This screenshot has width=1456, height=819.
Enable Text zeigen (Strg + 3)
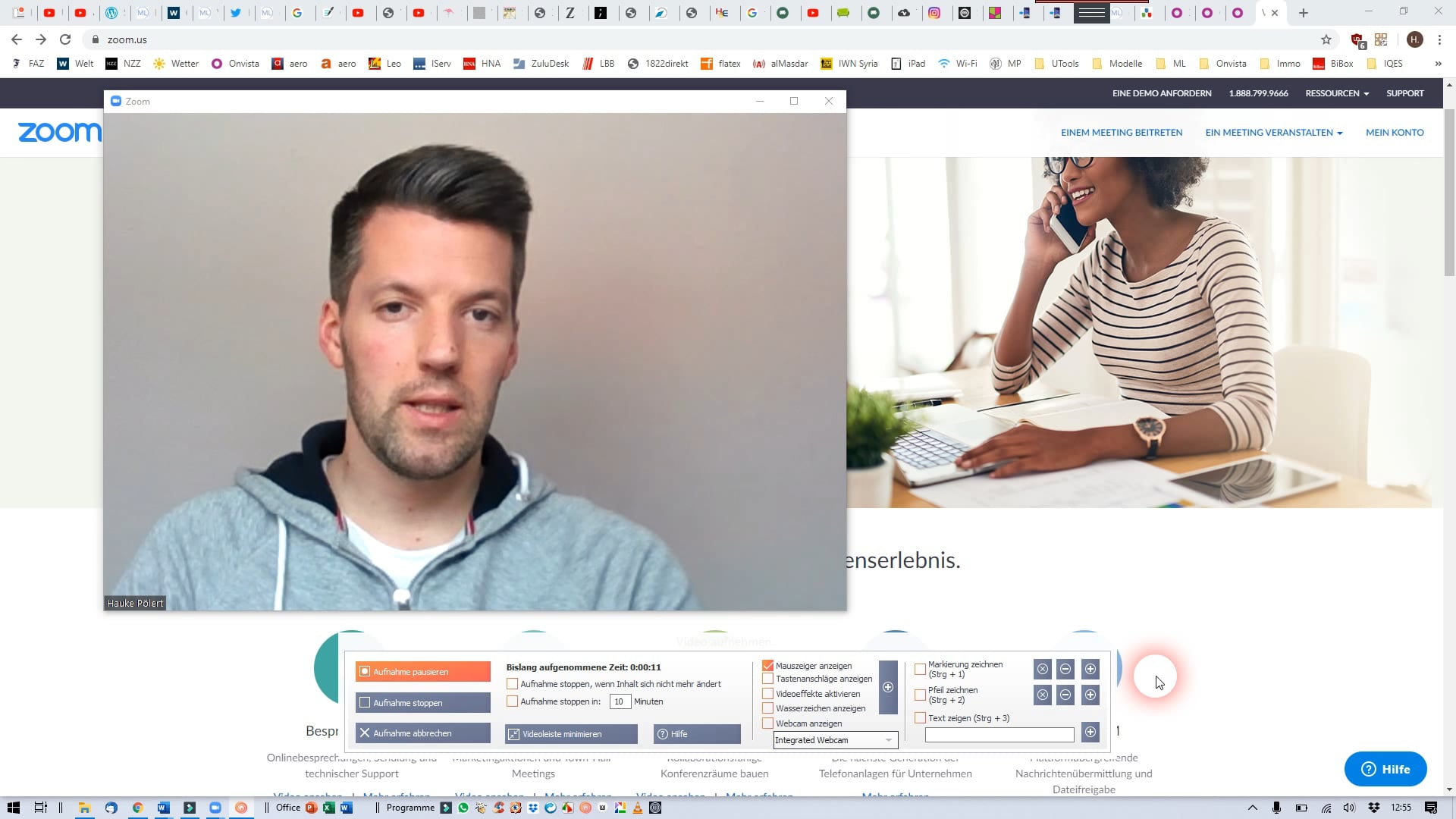[x=920, y=718]
